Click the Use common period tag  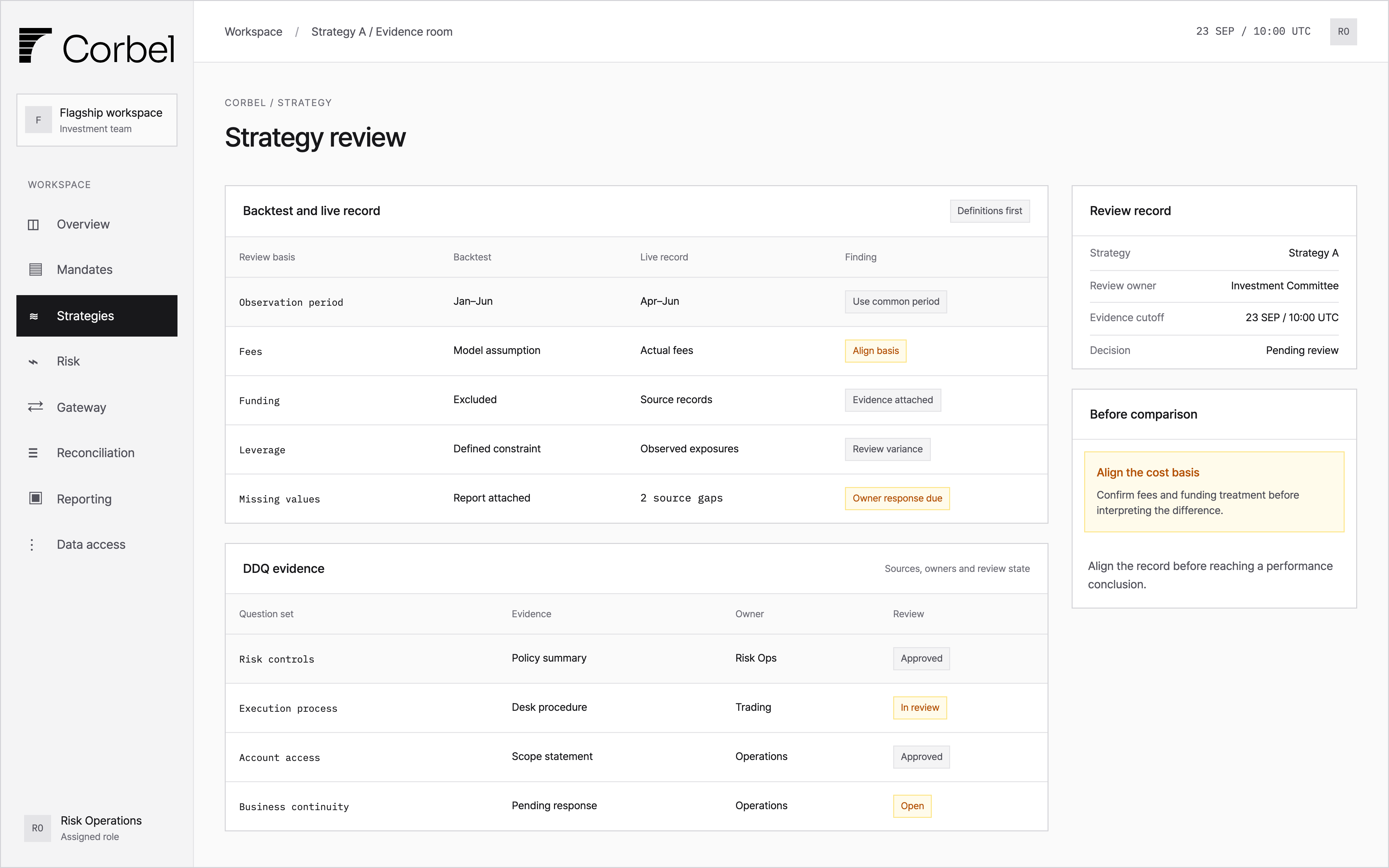click(x=895, y=302)
